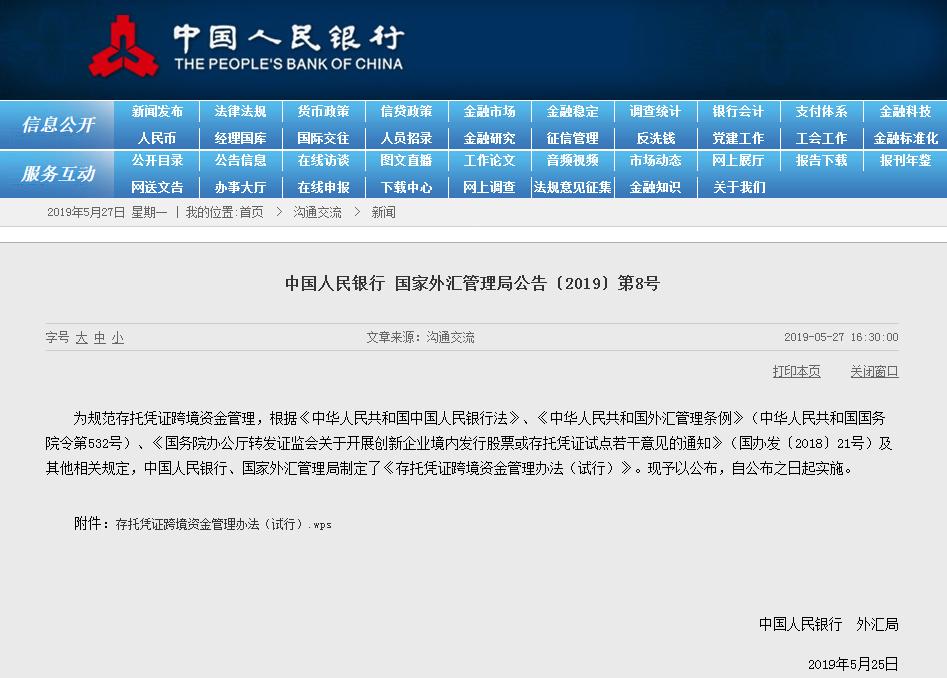Open the 法规意见征集 navigation menu
The height and width of the screenshot is (678, 947).
coord(572,187)
